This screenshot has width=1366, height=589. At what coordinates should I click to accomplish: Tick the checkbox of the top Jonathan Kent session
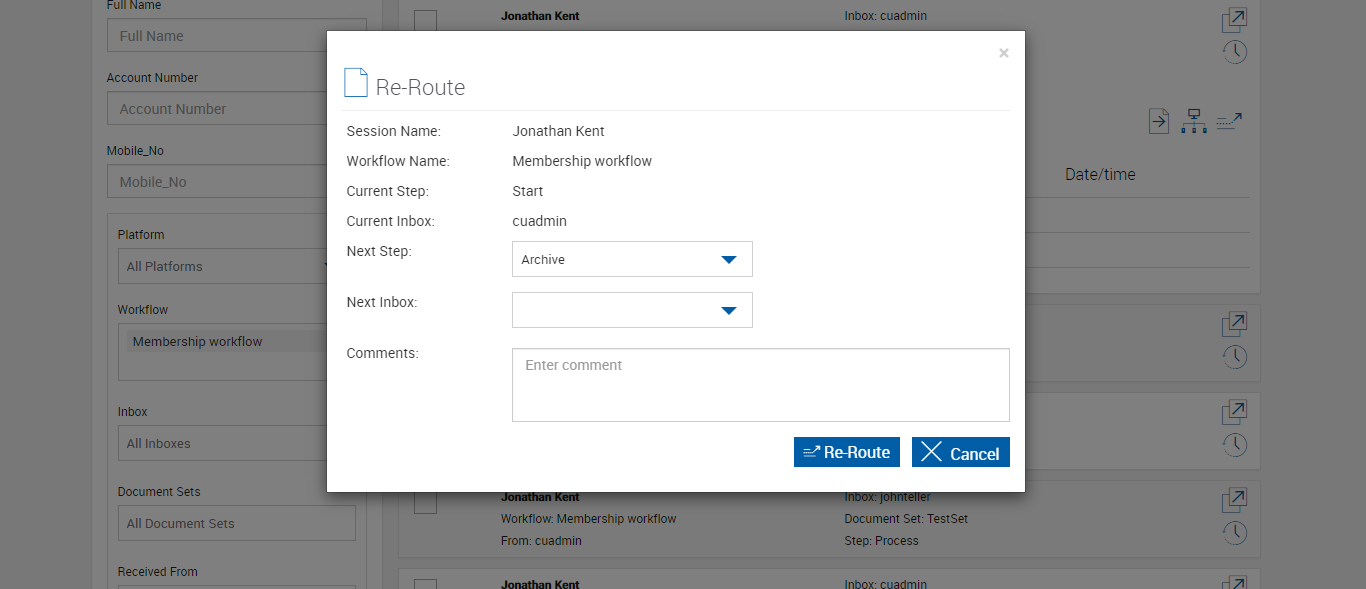click(x=425, y=20)
